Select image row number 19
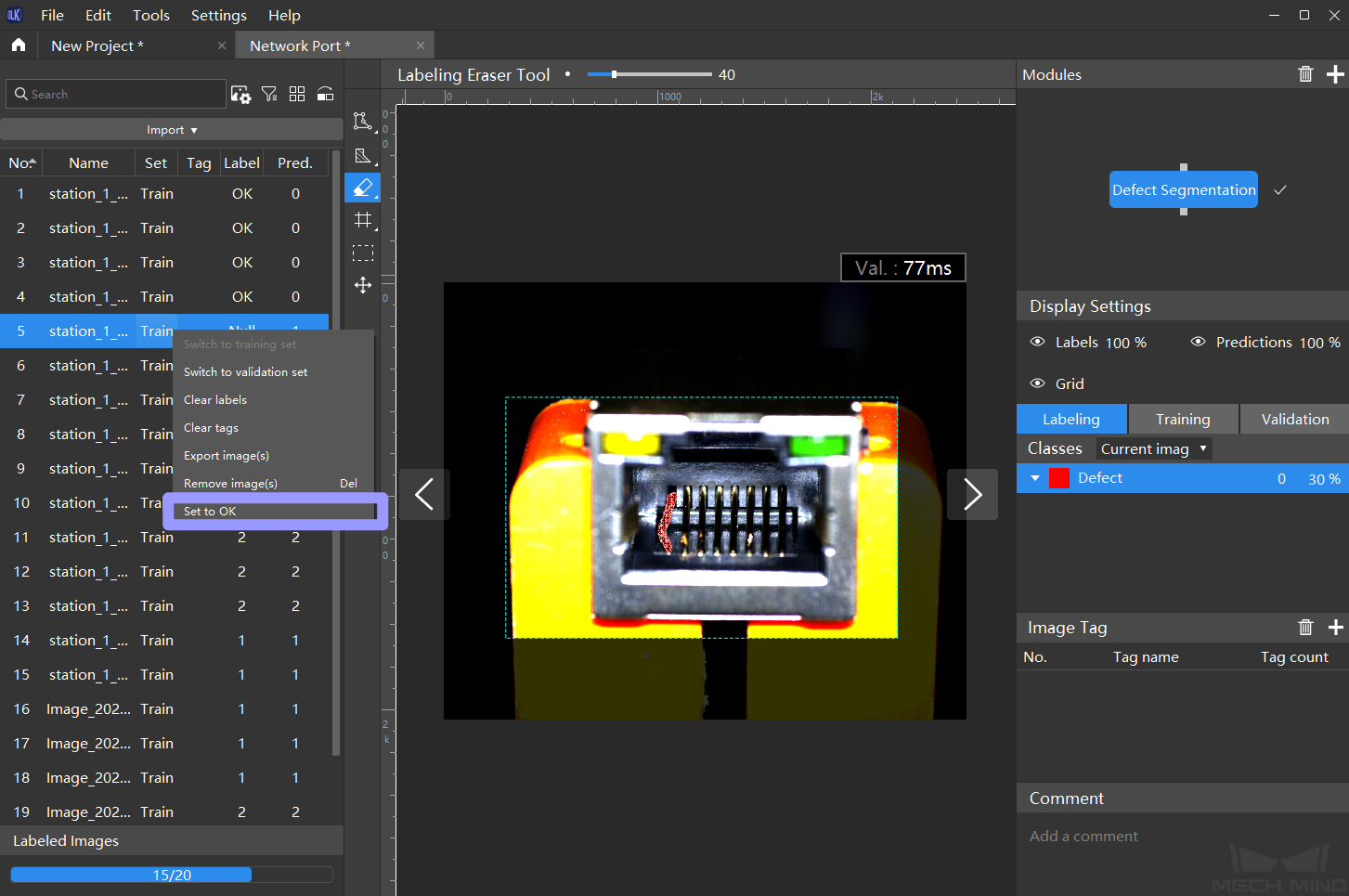The height and width of the screenshot is (896, 1349). [x=164, y=812]
